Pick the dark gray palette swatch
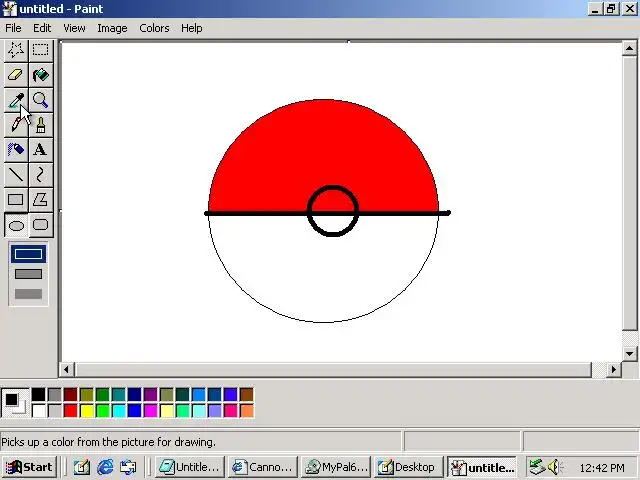 pyautogui.click(x=54, y=395)
